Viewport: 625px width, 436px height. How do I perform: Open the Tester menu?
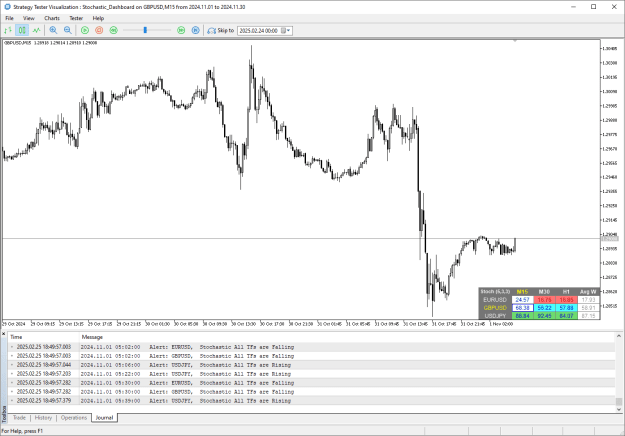(x=76, y=18)
